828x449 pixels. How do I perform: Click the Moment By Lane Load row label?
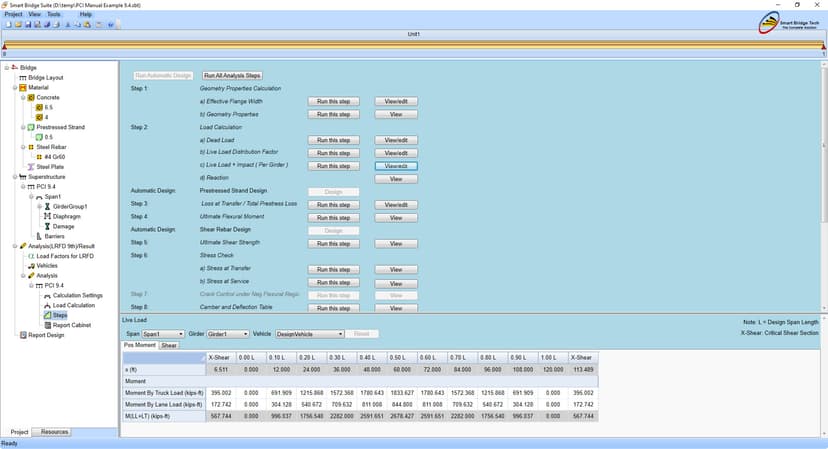pos(164,405)
